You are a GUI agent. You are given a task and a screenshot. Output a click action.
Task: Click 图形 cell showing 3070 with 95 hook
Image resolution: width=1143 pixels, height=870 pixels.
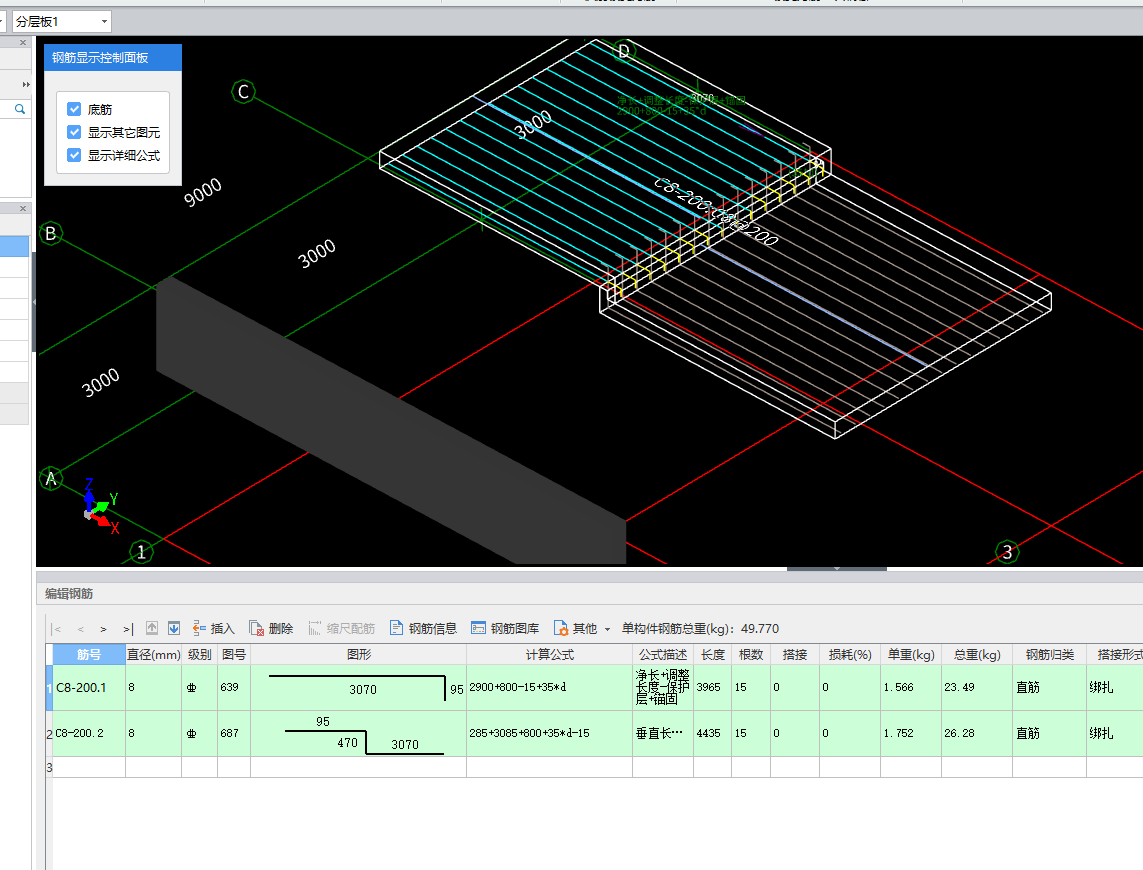click(x=359, y=688)
